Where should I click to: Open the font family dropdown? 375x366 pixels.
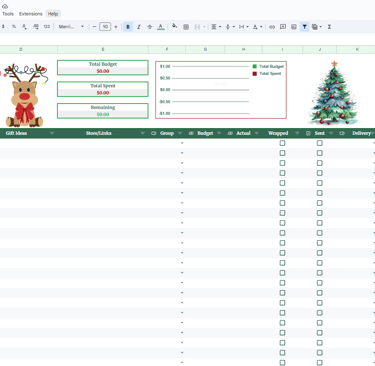pos(71,27)
